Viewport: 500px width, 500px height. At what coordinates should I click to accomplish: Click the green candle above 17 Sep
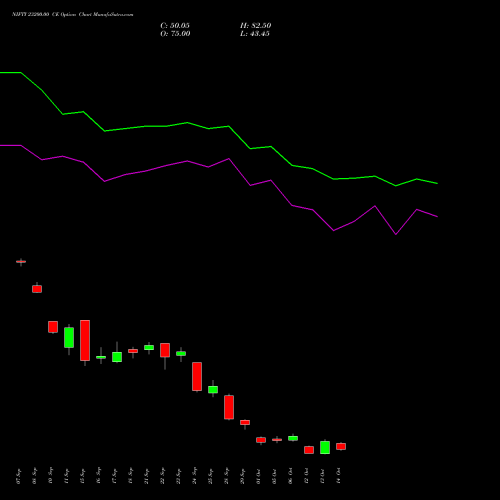pos(117,357)
